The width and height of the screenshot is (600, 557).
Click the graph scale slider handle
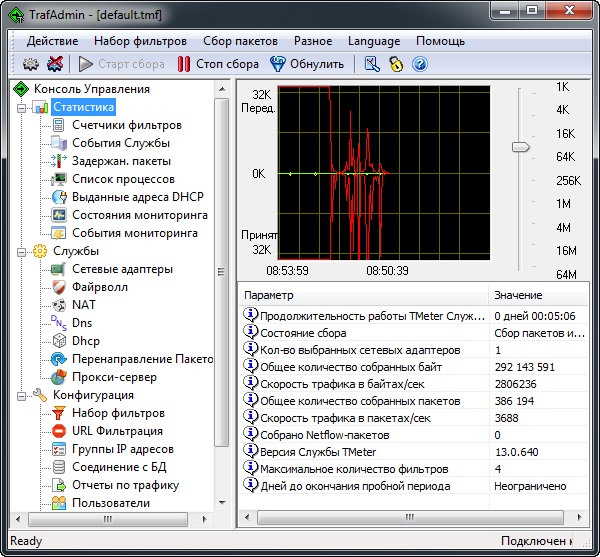(520, 147)
